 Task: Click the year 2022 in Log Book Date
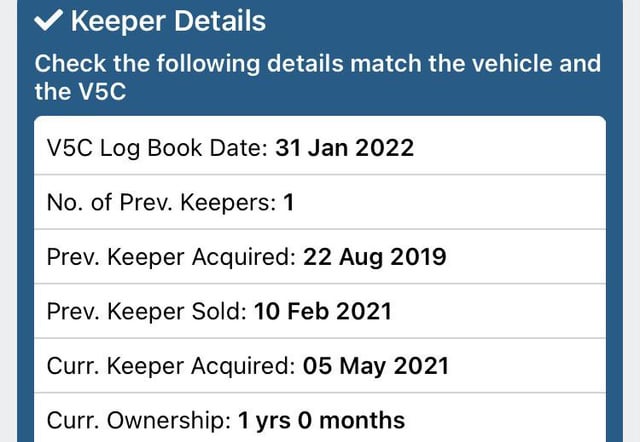[x=386, y=148]
